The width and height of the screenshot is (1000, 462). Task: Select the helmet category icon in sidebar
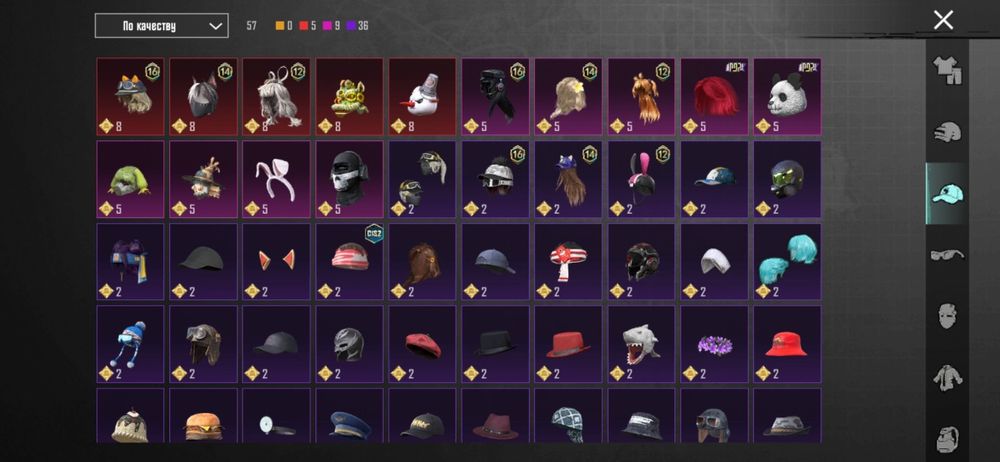947,132
